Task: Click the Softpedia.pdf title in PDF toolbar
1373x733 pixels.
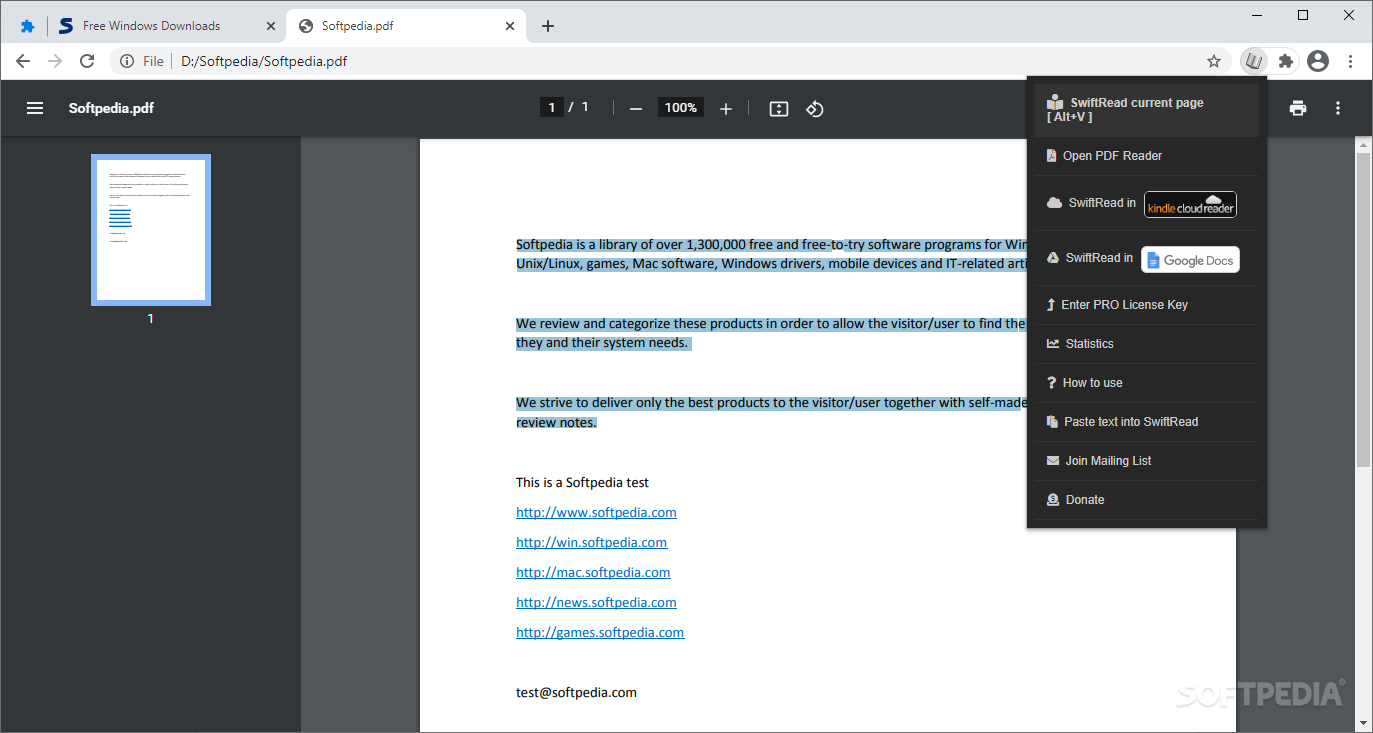Action: (111, 108)
